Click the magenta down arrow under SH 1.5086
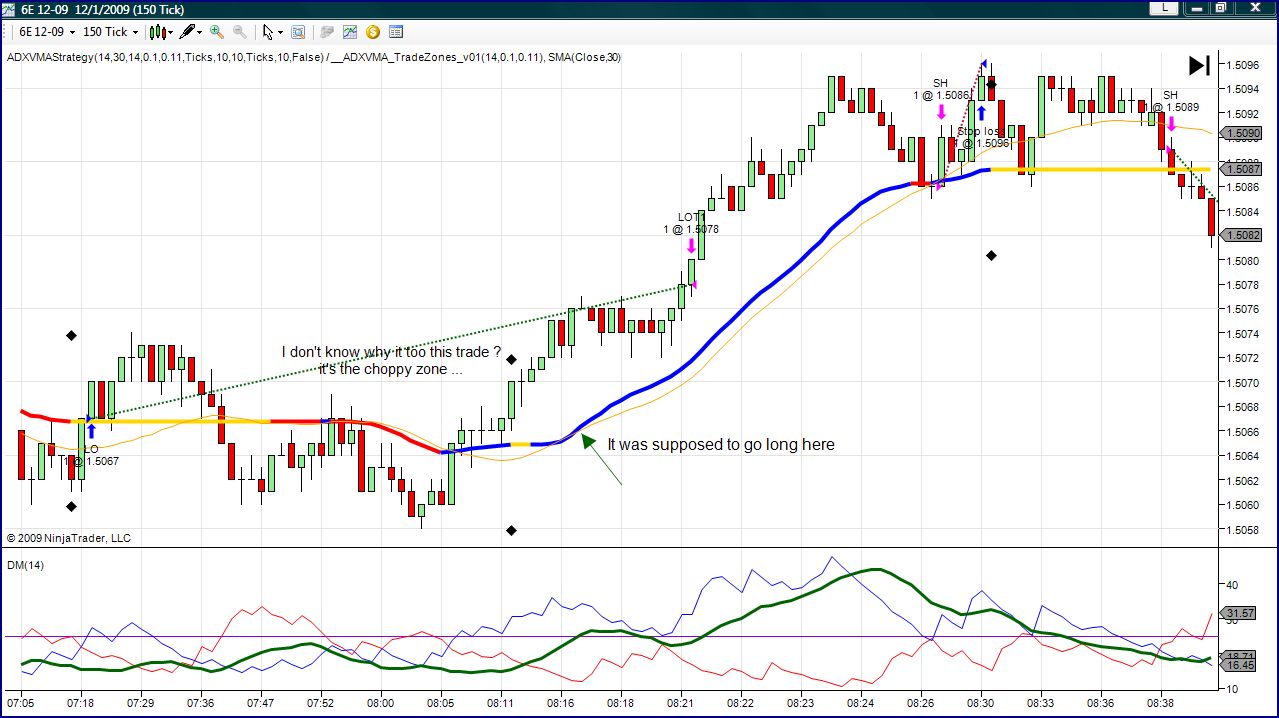Image resolution: width=1279 pixels, height=718 pixels. [941, 111]
